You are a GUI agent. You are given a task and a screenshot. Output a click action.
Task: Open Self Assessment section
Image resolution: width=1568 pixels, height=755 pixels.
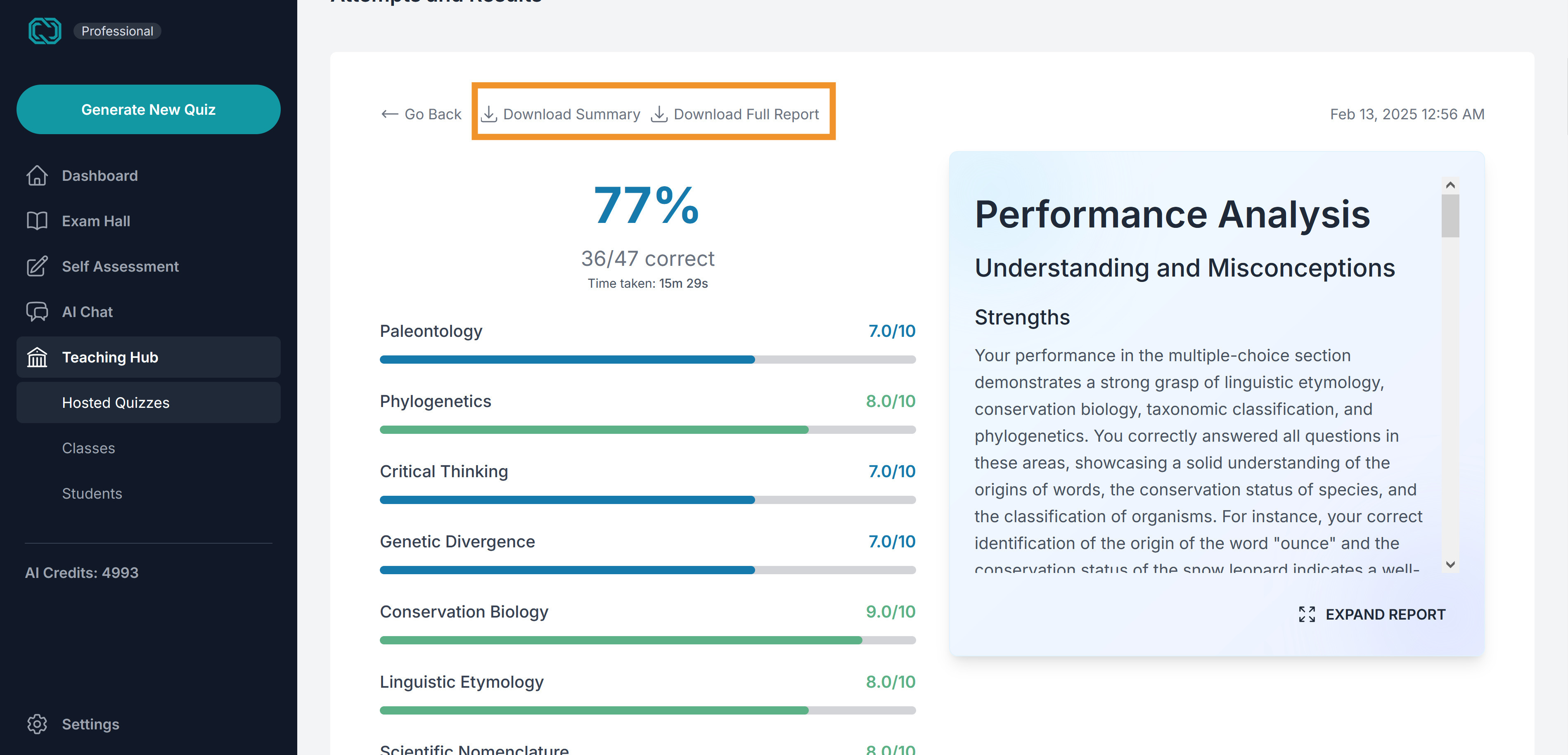click(149, 267)
